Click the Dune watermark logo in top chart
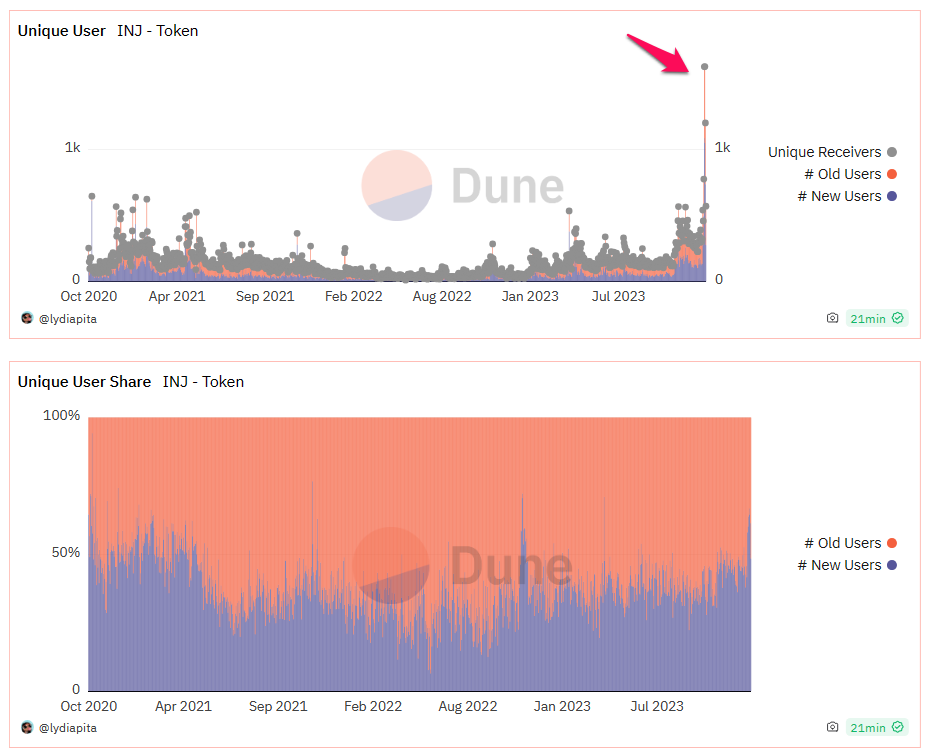 coord(462,186)
